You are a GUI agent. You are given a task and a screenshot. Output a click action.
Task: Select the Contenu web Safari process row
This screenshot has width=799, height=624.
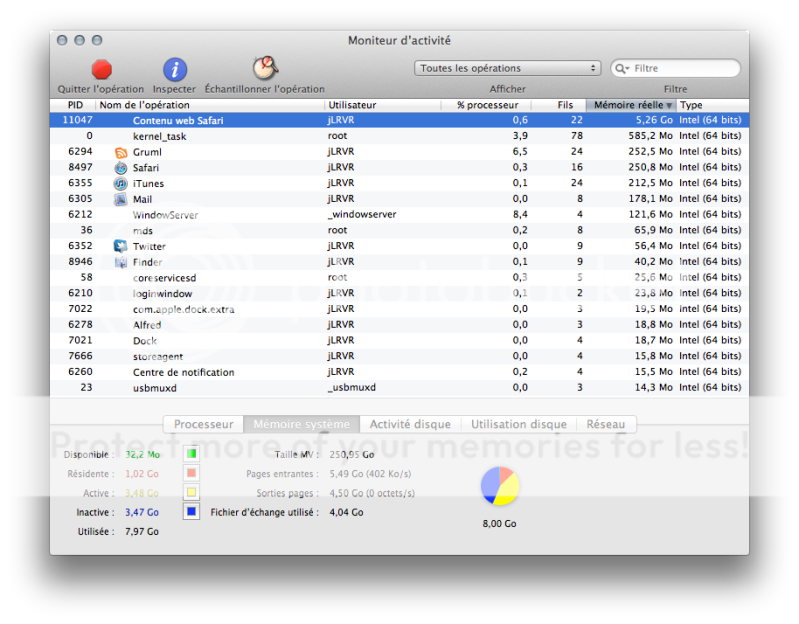[x=400, y=120]
